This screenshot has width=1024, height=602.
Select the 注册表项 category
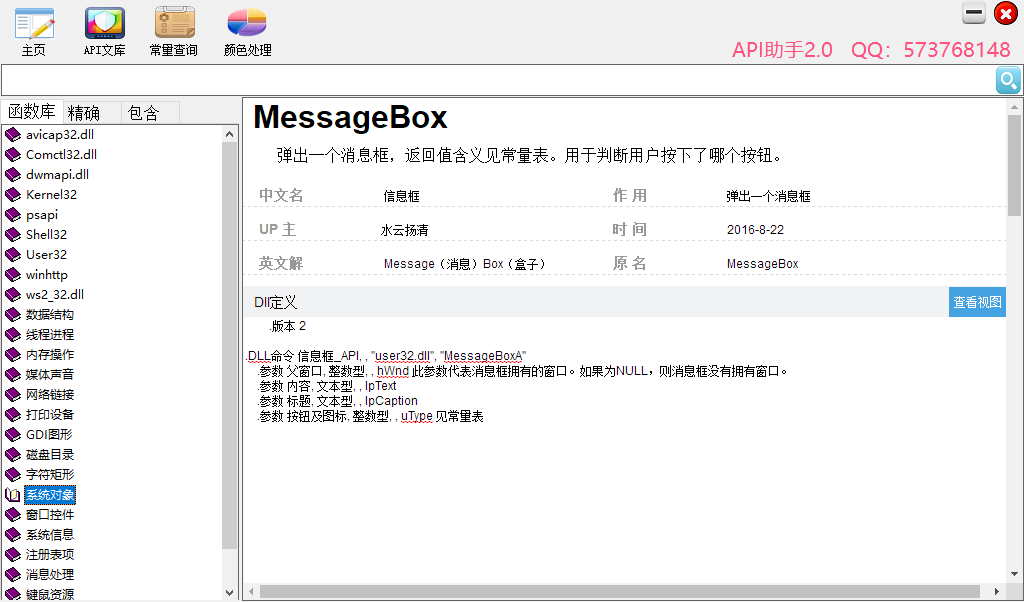pyautogui.click(x=50, y=555)
